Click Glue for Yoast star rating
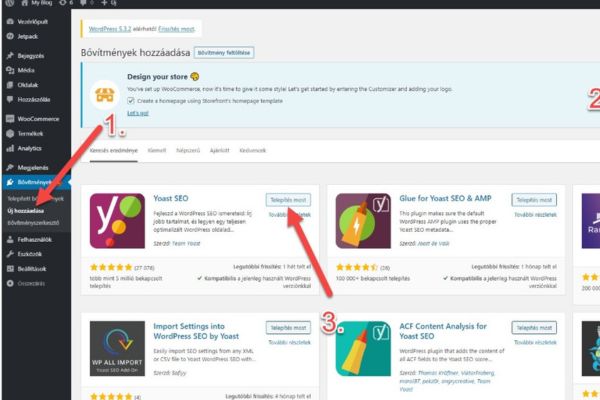The image size is (600, 400). pos(357,267)
